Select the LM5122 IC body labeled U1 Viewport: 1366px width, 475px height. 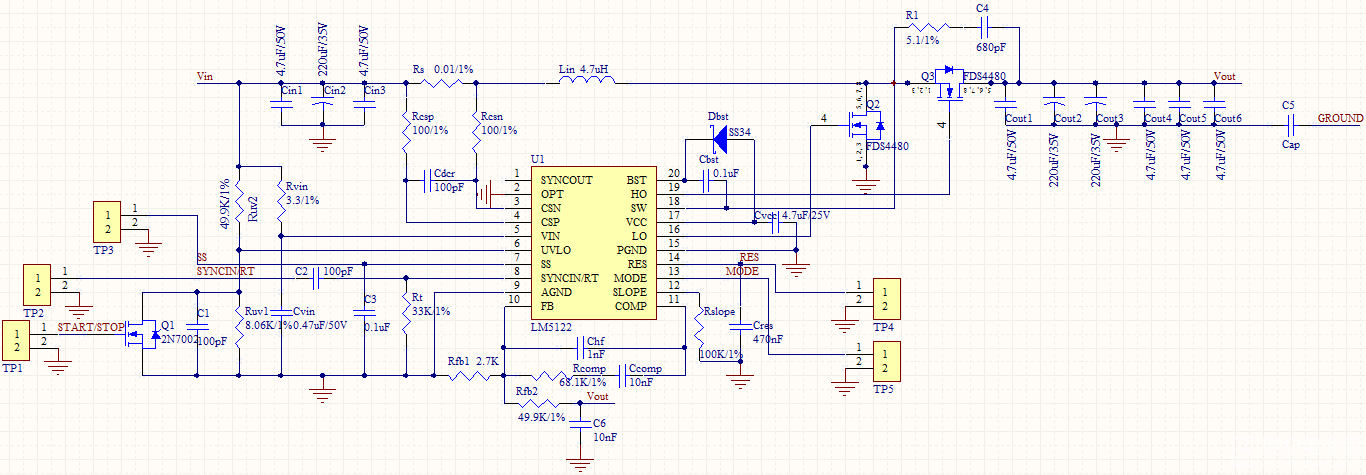pos(594,243)
